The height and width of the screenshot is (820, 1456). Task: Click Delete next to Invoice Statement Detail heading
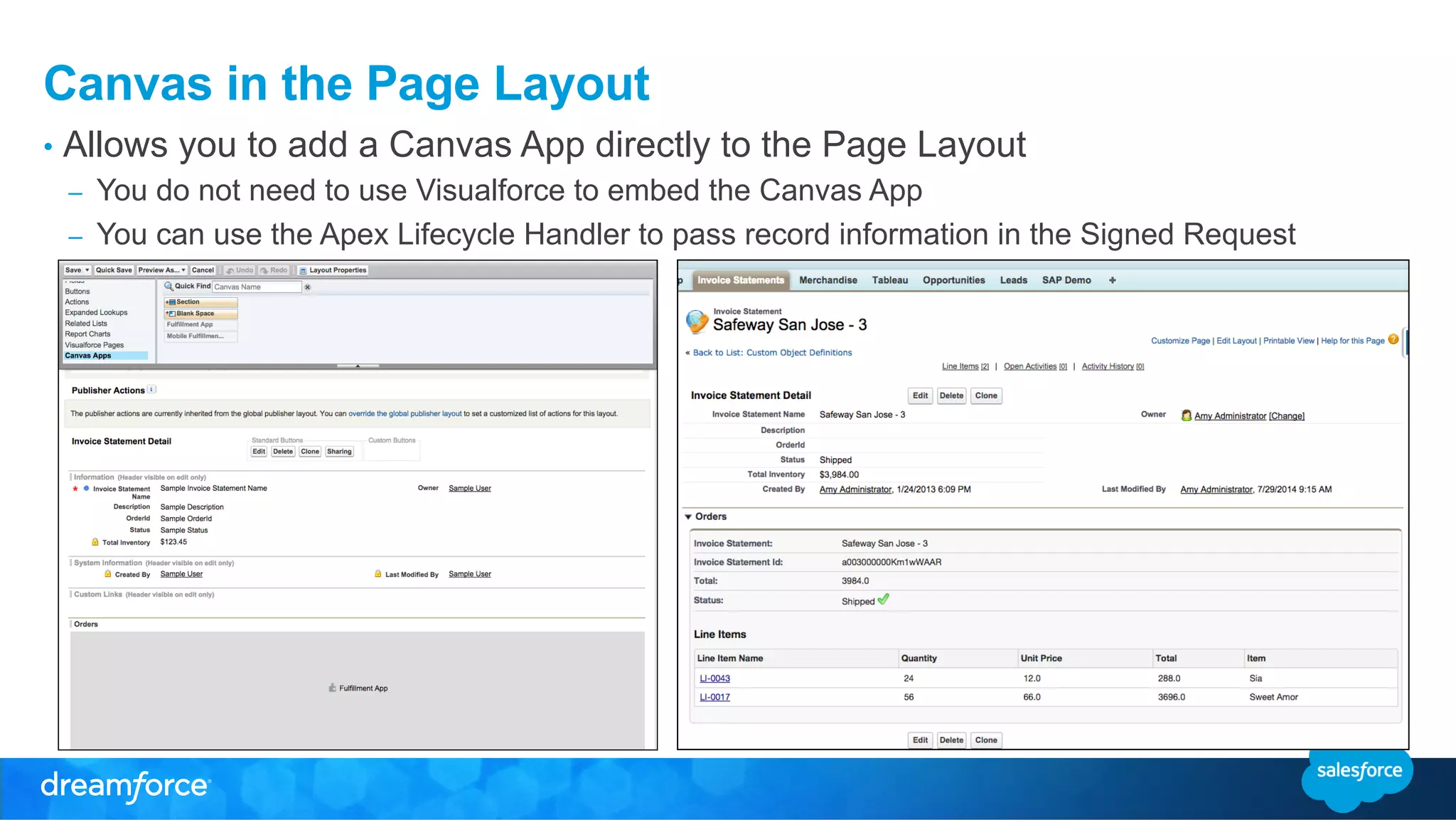(x=951, y=396)
